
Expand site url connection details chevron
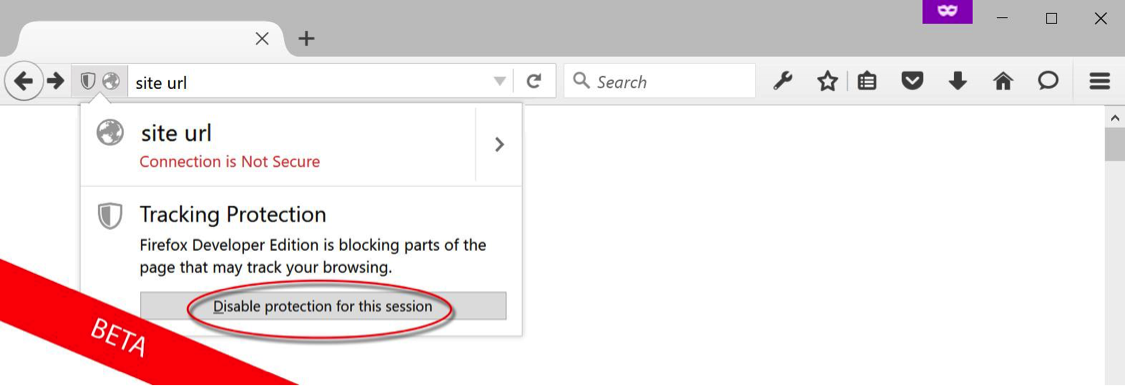pyautogui.click(x=499, y=144)
